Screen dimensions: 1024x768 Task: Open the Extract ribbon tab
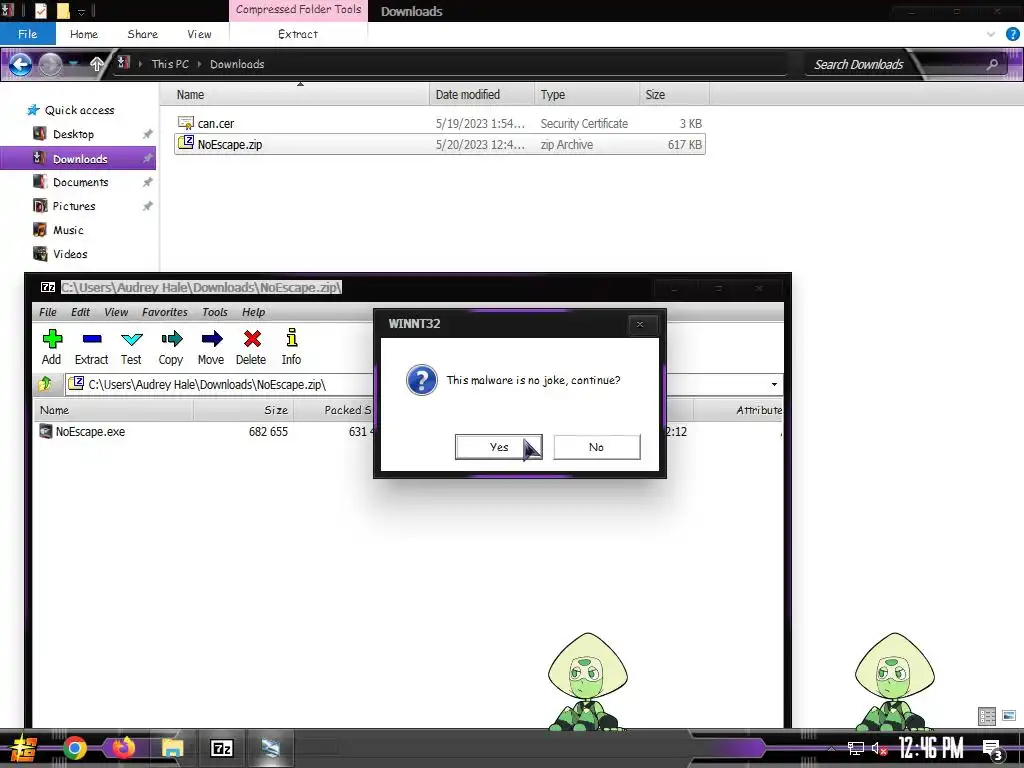[x=298, y=34]
